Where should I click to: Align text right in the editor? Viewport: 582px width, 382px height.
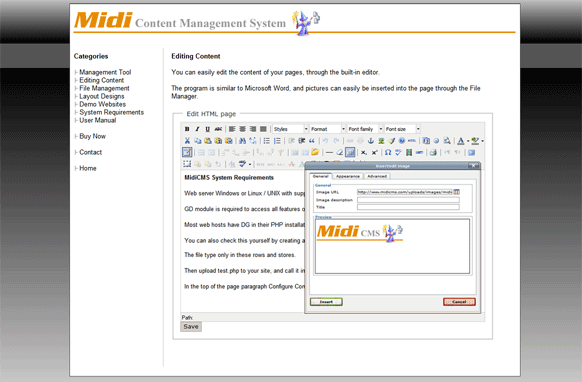coord(253,129)
